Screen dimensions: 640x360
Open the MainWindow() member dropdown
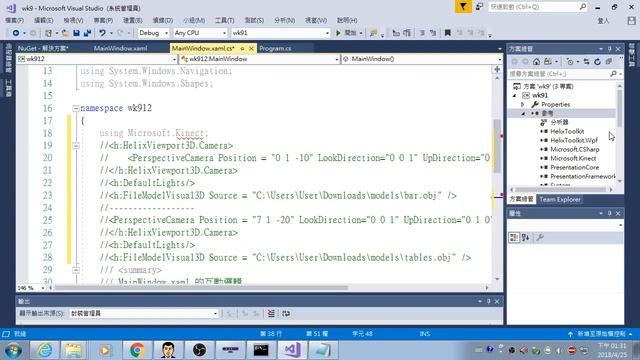click(422, 59)
